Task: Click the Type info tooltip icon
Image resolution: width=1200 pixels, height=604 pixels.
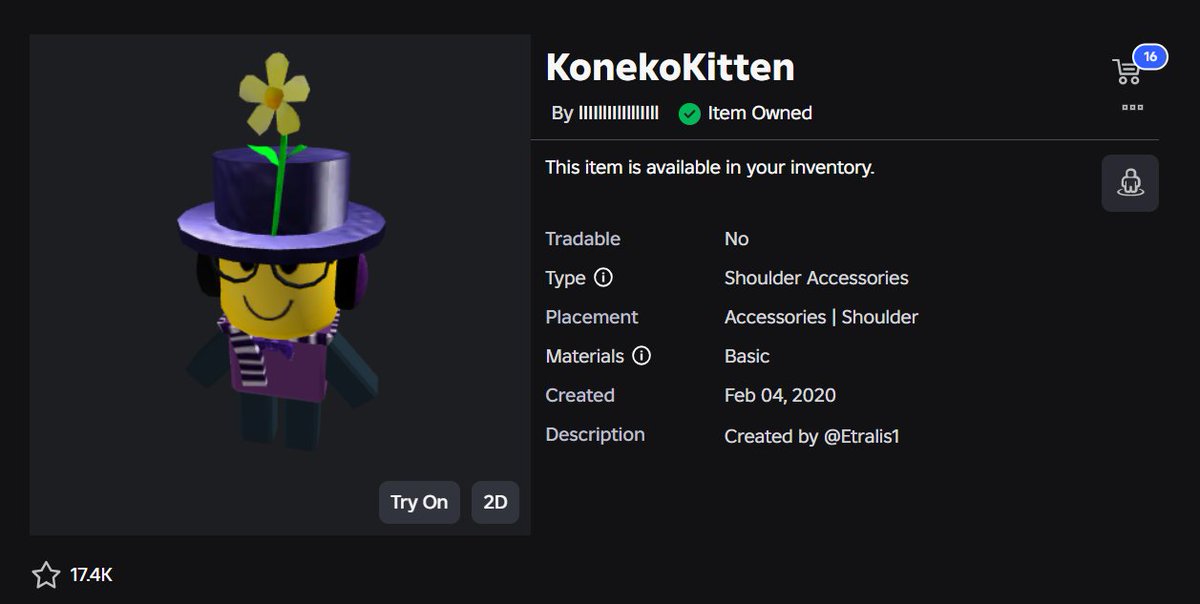Action: 603,277
